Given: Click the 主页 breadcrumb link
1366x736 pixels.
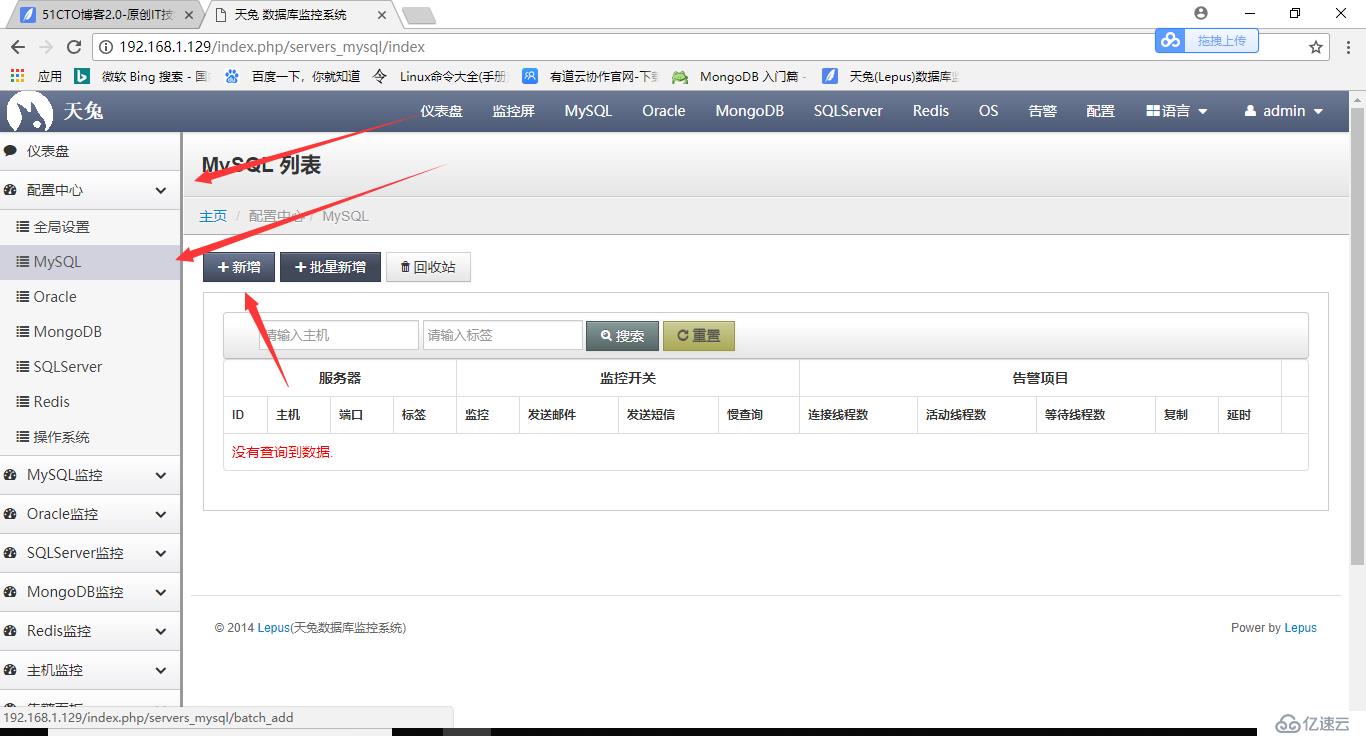Looking at the screenshot, I should (213, 216).
